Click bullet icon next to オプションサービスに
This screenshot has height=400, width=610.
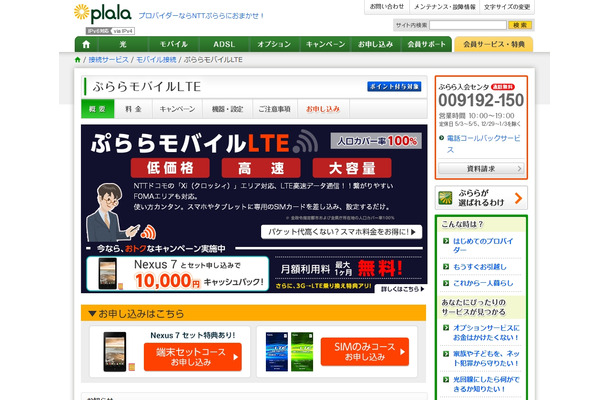coord(446,328)
